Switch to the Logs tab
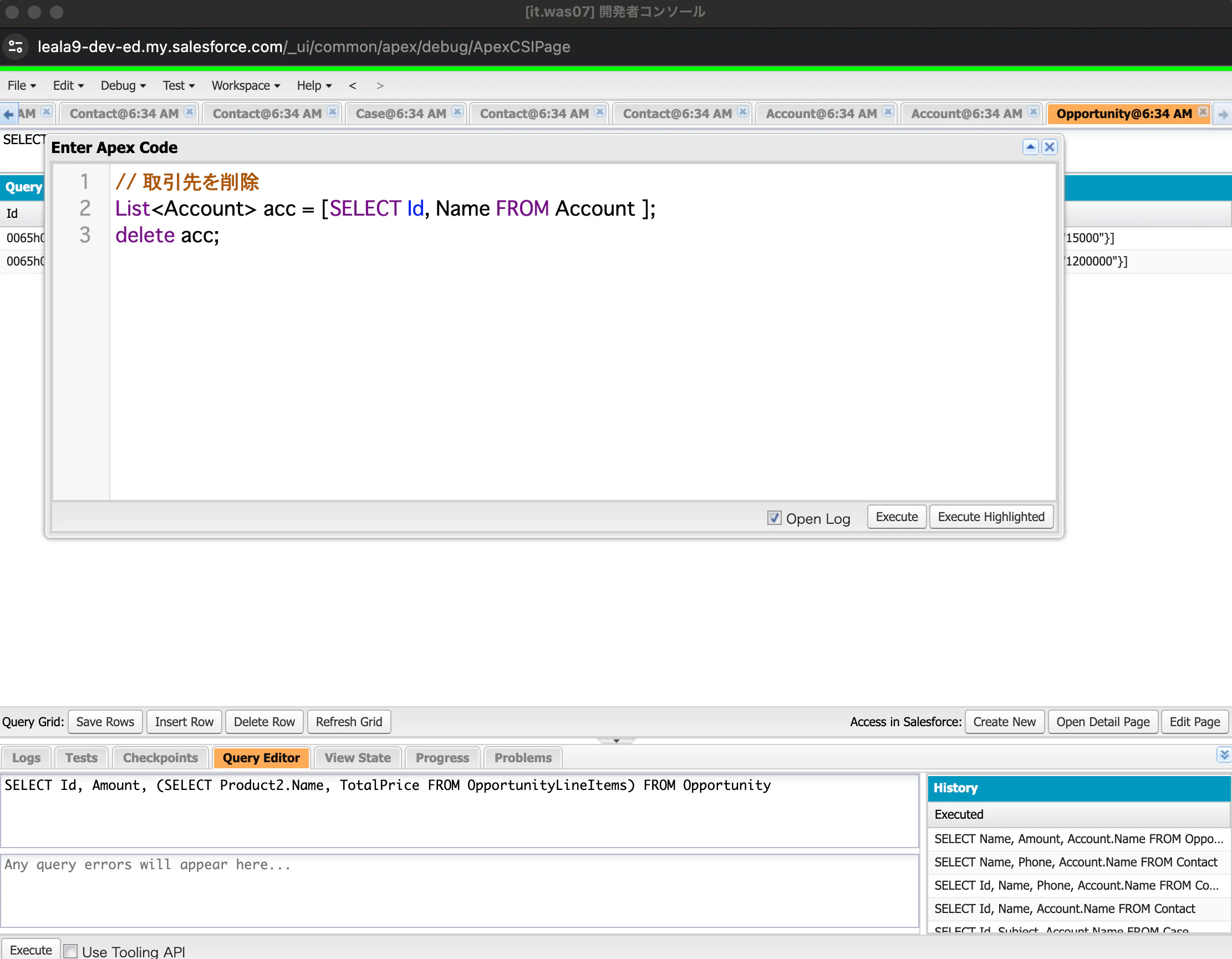 26,758
